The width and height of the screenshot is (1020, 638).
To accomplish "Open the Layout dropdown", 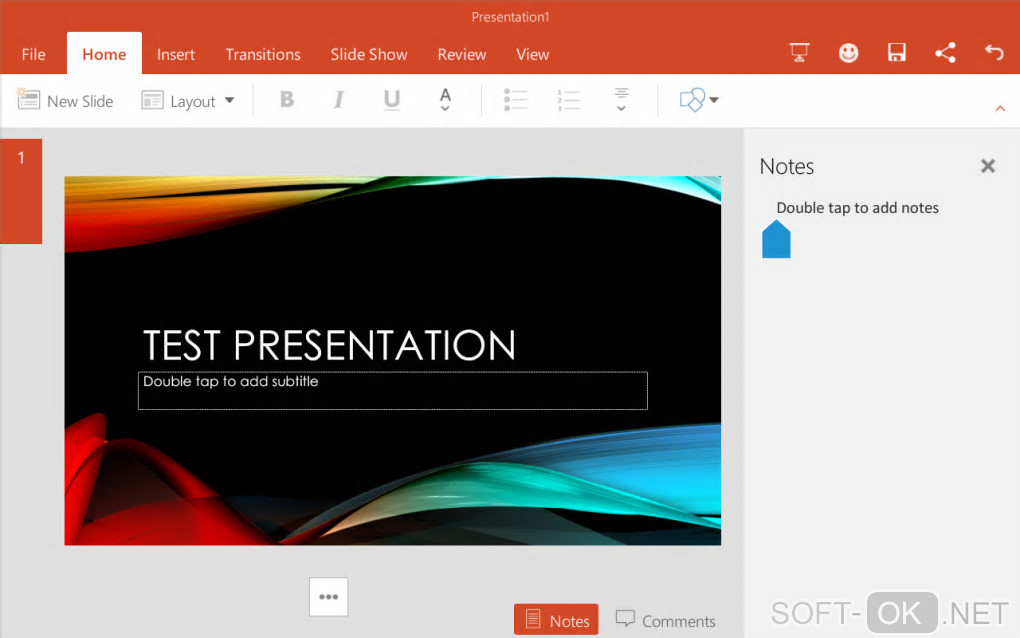I will point(188,100).
